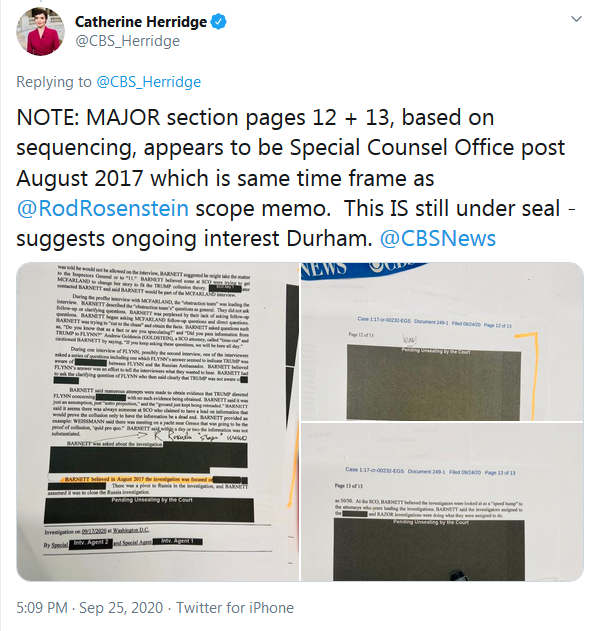Click the tweet text starting with NOTE: MAJOR
Image resolution: width=595 pixels, height=631 pixels.
point(296,178)
